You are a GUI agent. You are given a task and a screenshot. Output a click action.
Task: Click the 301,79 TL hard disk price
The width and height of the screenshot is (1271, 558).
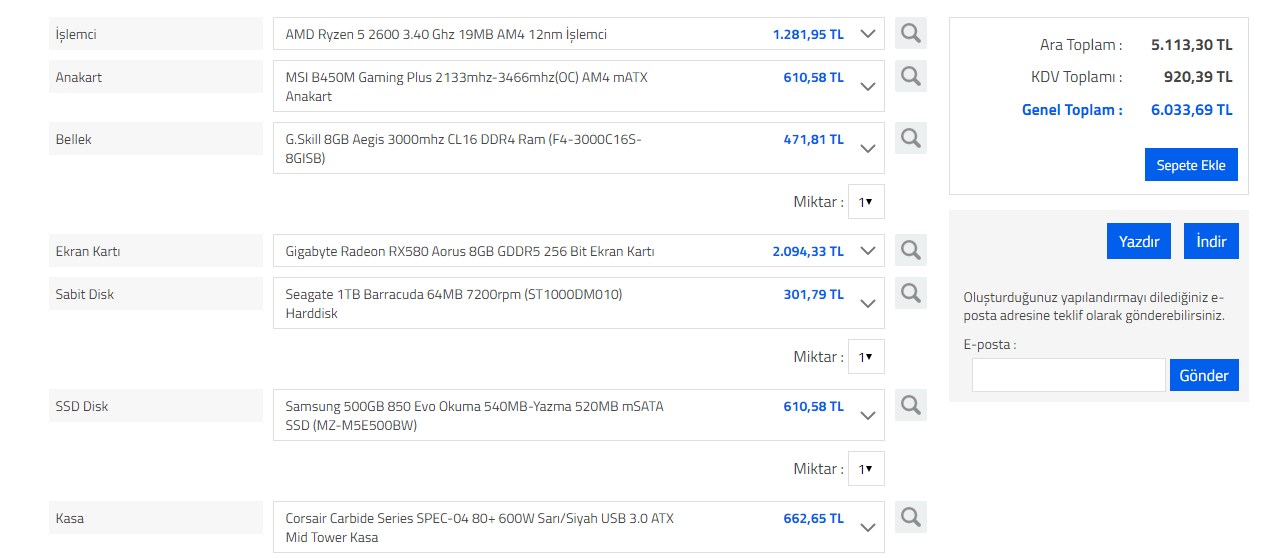pos(814,294)
